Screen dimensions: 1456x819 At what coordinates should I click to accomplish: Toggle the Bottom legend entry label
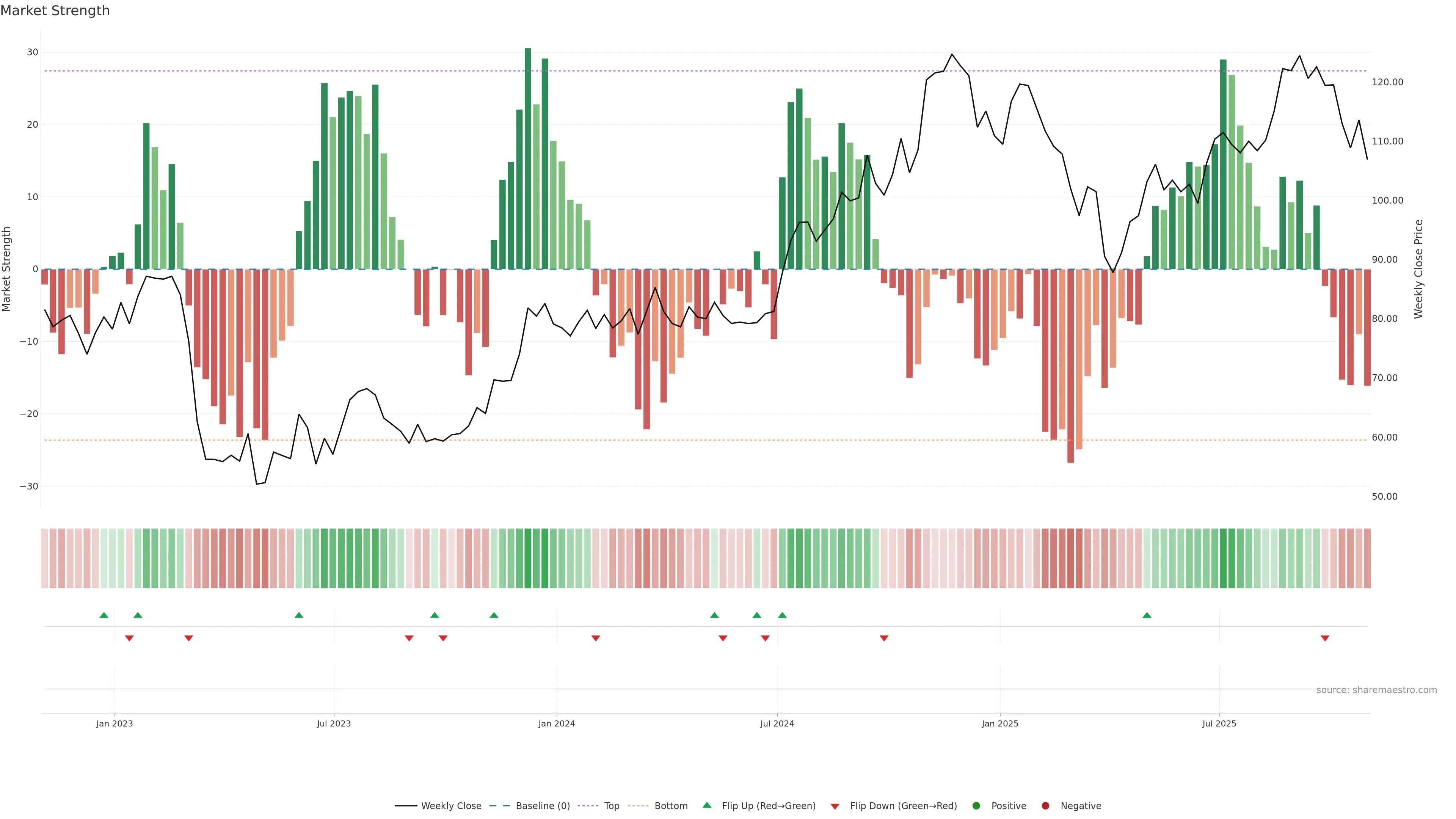[x=671, y=805]
